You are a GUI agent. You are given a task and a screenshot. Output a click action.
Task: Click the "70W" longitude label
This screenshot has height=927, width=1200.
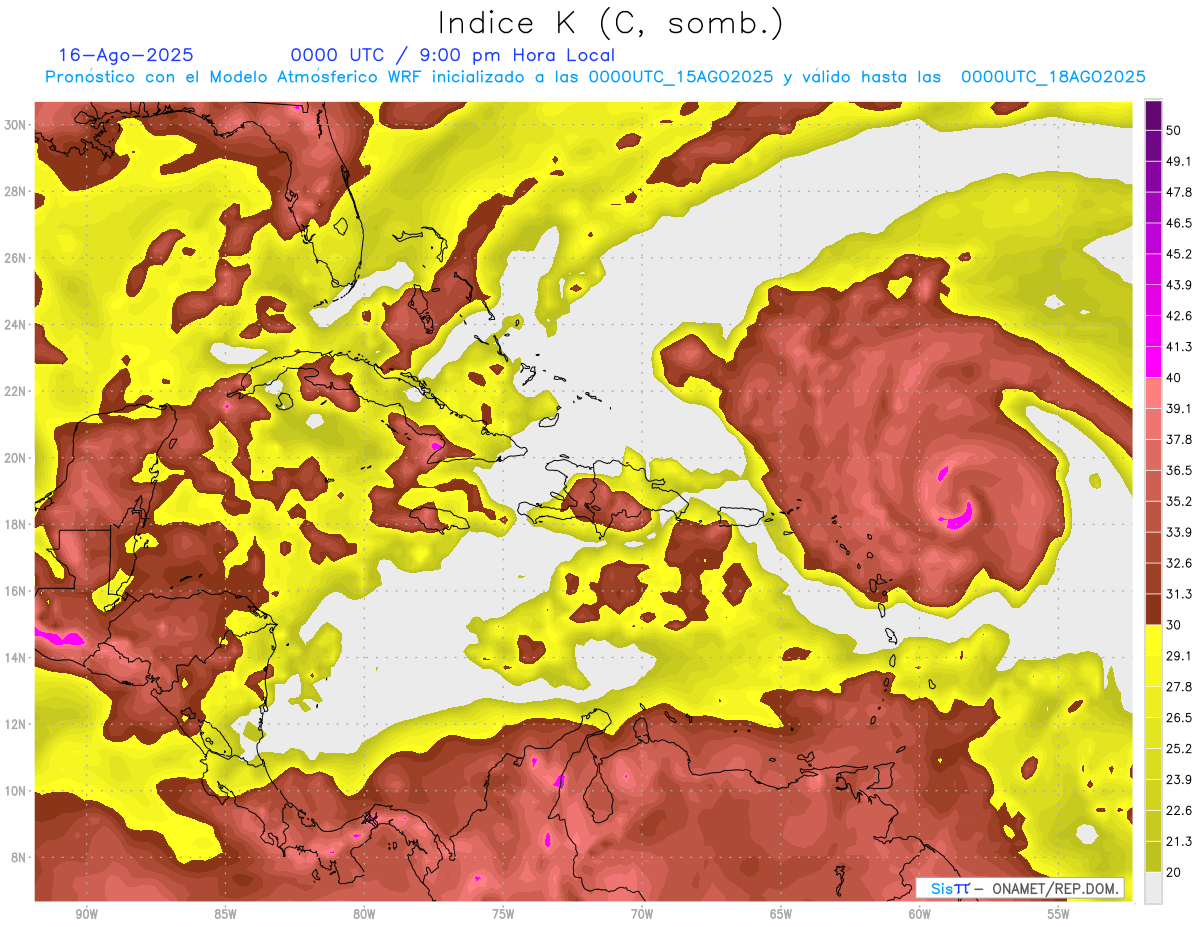pyautogui.click(x=642, y=914)
